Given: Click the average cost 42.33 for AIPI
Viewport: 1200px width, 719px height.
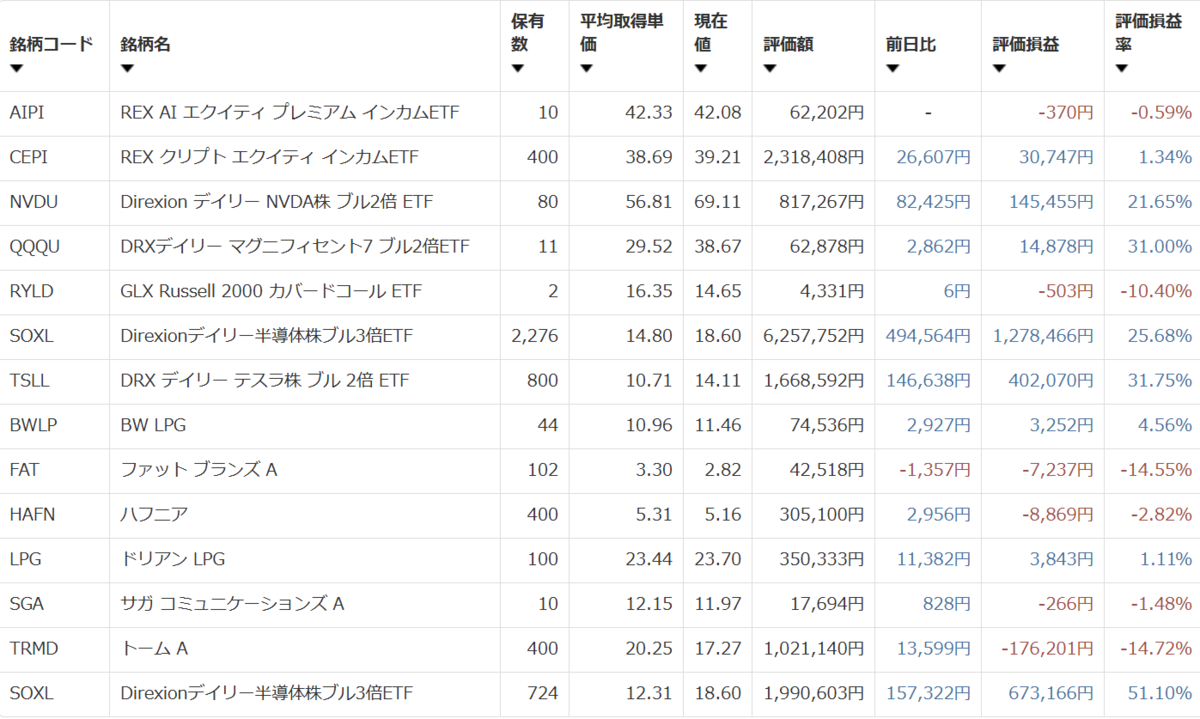Looking at the screenshot, I should 650,113.
